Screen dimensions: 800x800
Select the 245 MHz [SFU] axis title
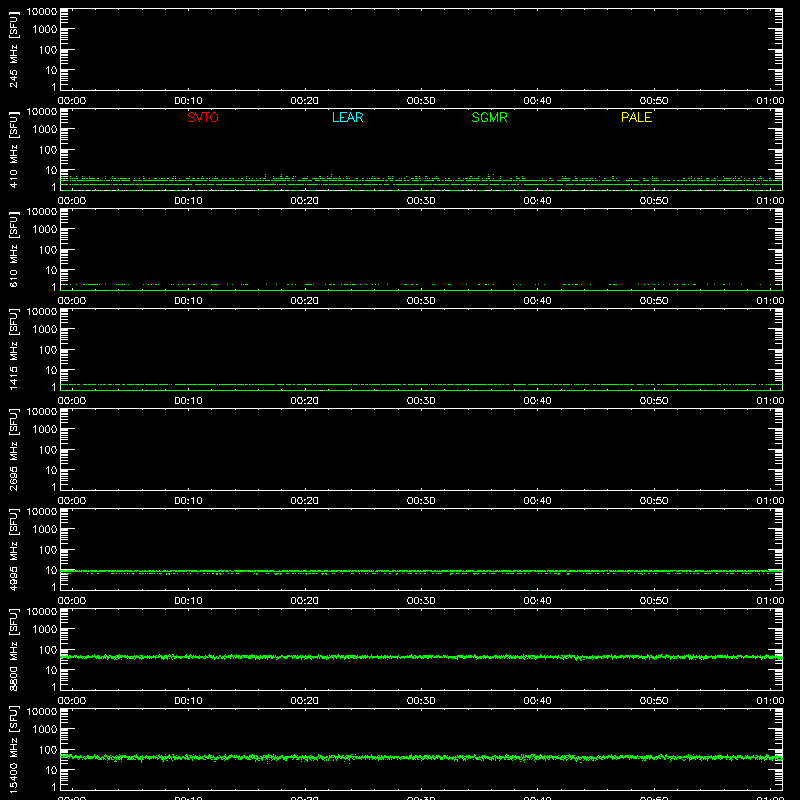(x=14, y=50)
